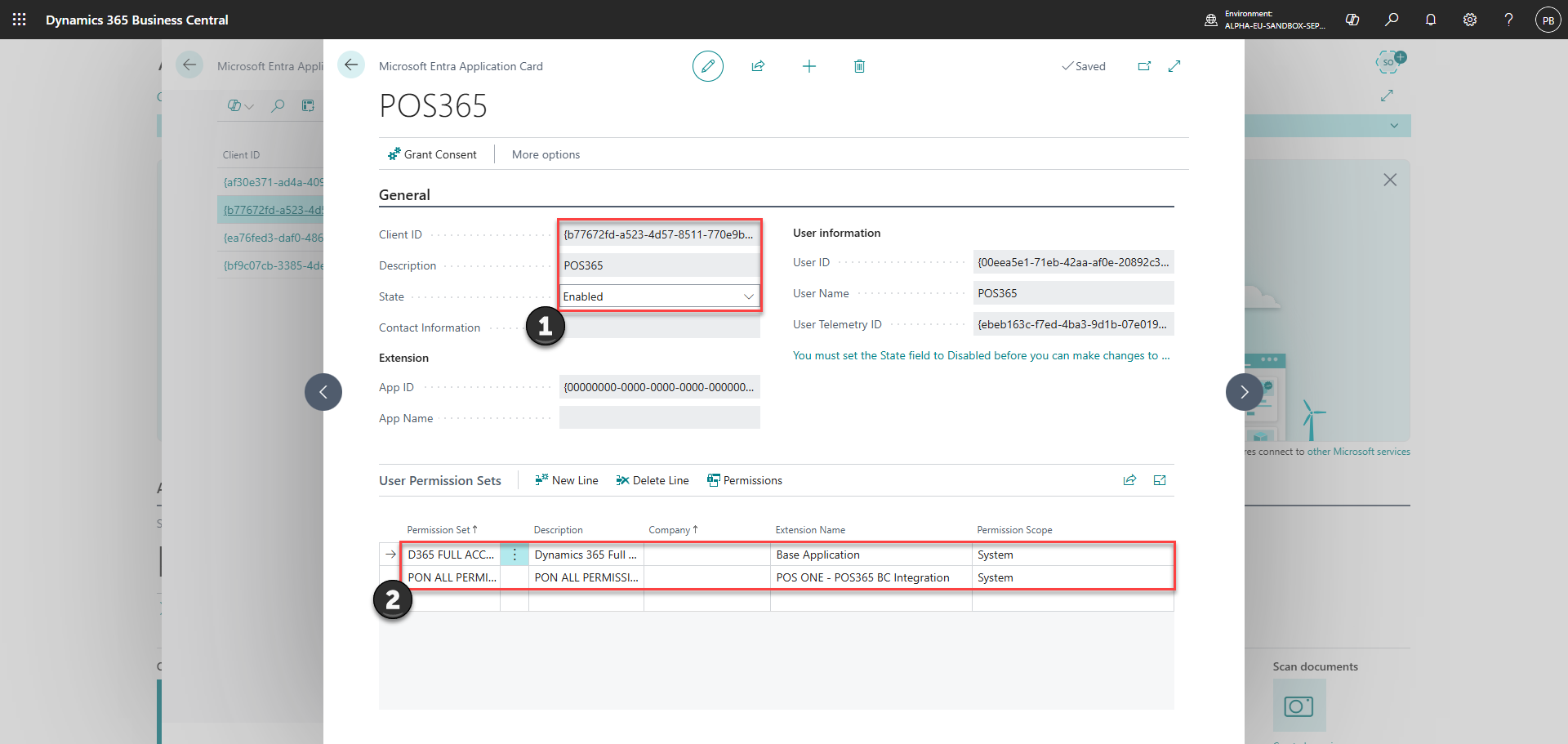Screen dimensions: 1568x744
Task: Go to the previous record arrow
Action: coord(323,392)
